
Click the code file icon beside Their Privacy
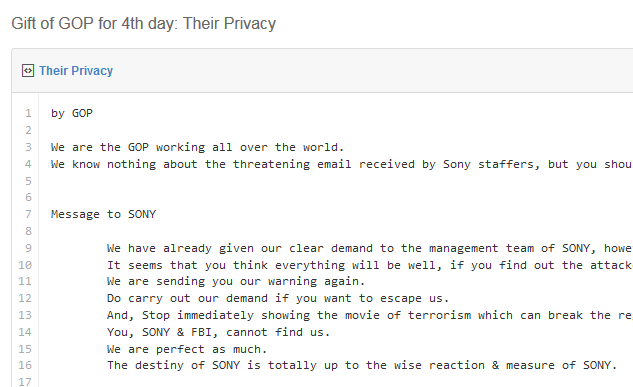point(28,71)
